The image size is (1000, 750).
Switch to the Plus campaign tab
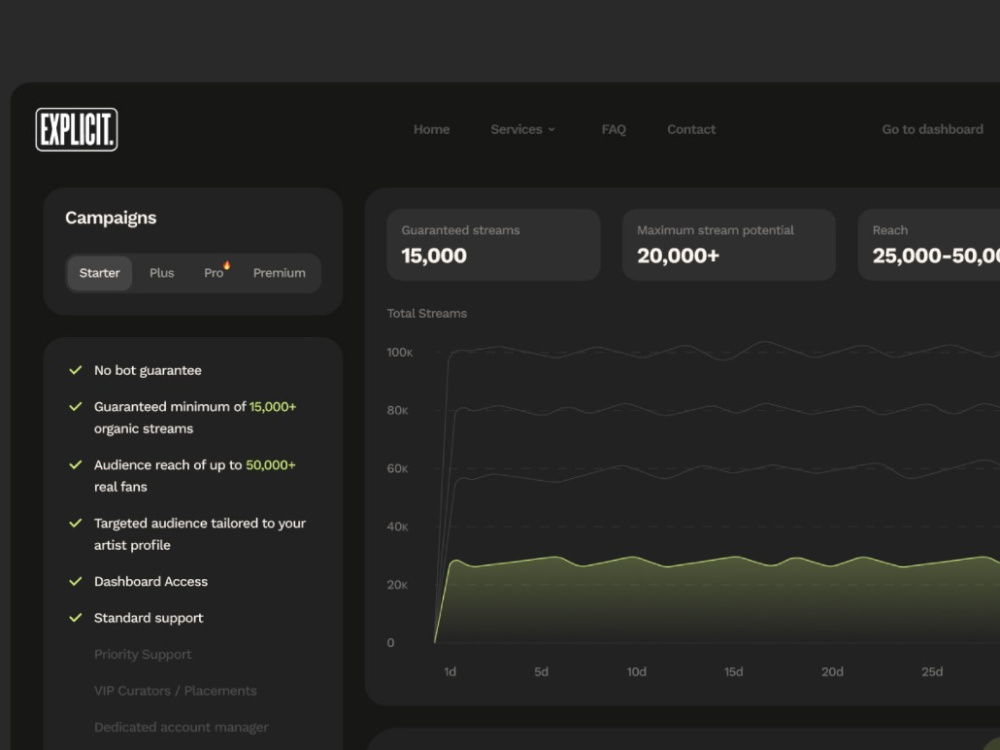(x=162, y=273)
